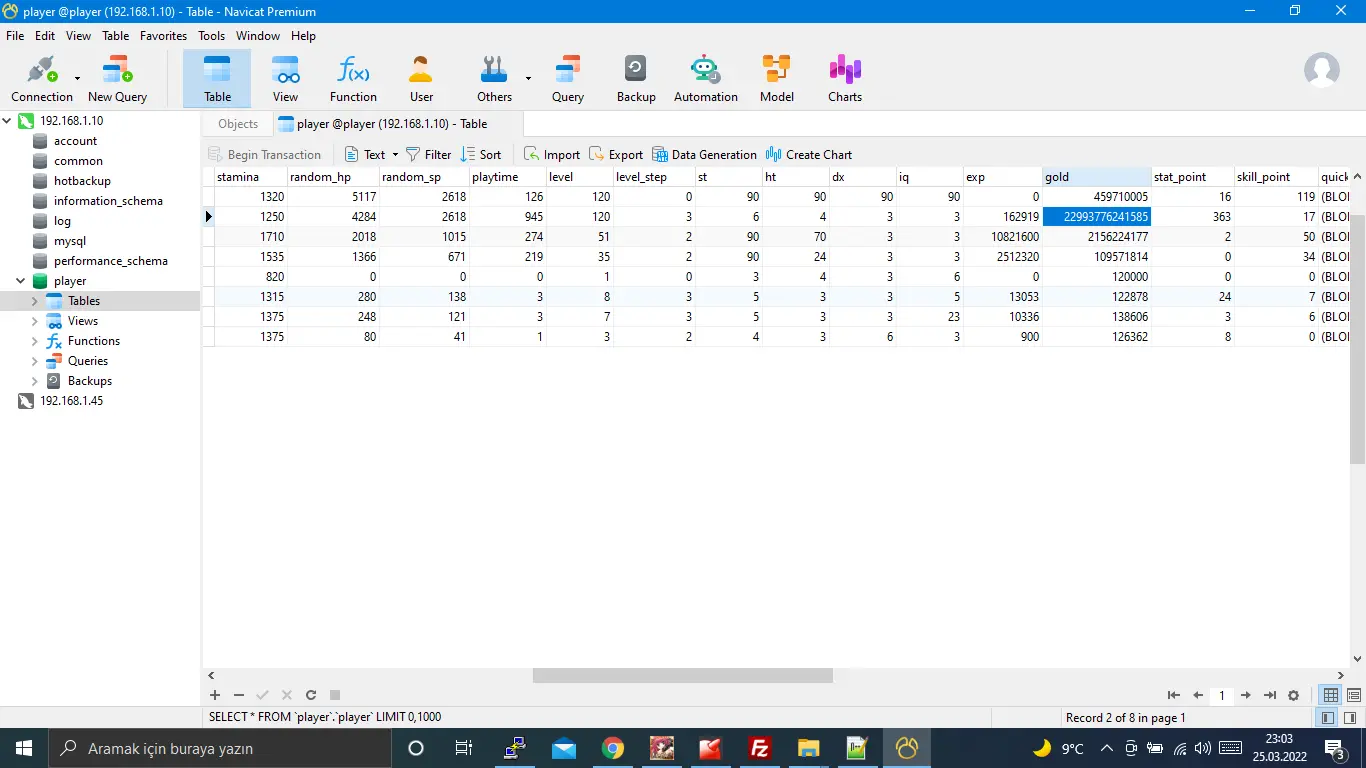Click the Create Chart button
Image resolution: width=1366 pixels, height=768 pixels.
pyautogui.click(x=809, y=155)
